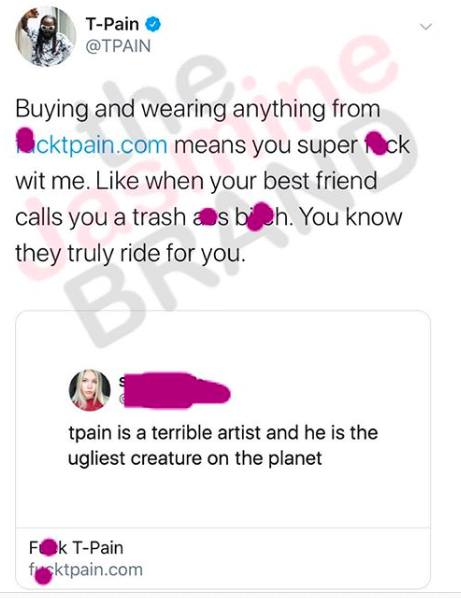
Task: Open the @TPAIN handle
Action: 118,46
